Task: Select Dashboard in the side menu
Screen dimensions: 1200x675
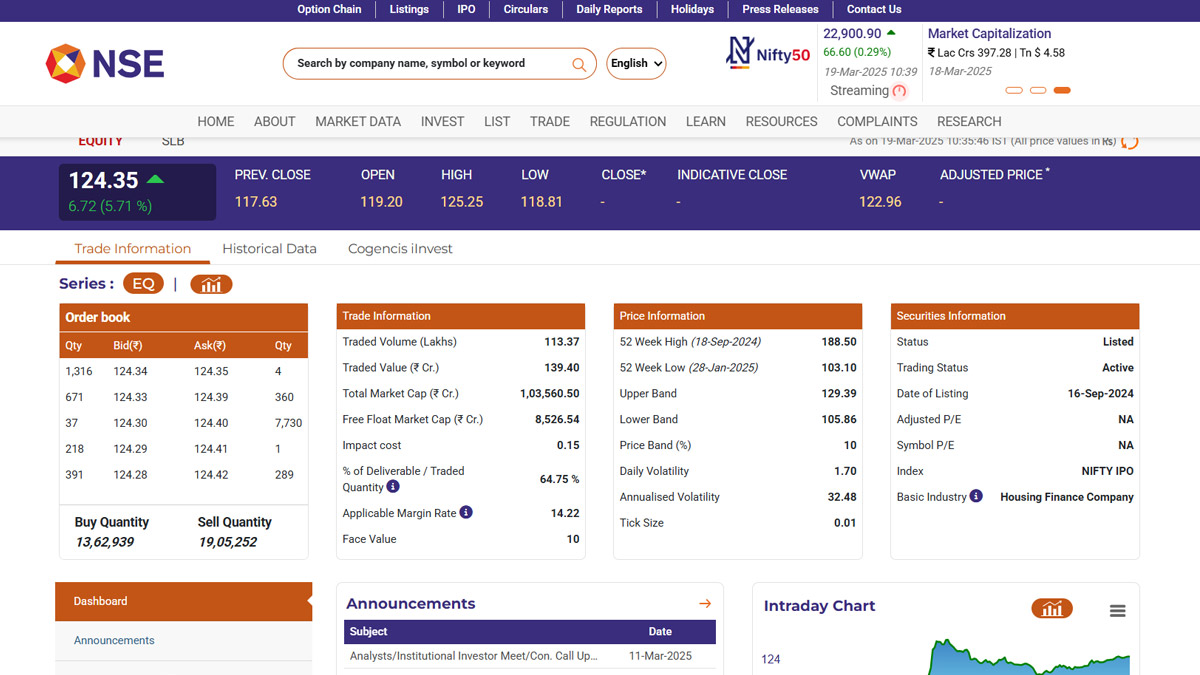Action: click(x=183, y=601)
